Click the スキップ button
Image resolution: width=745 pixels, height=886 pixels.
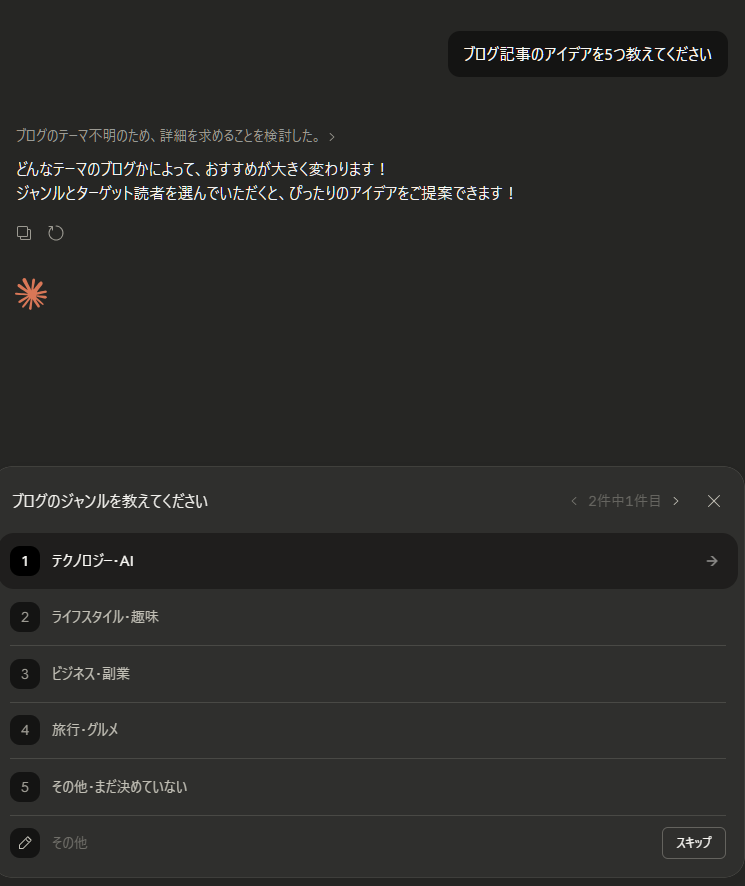(x=694, y=843)
